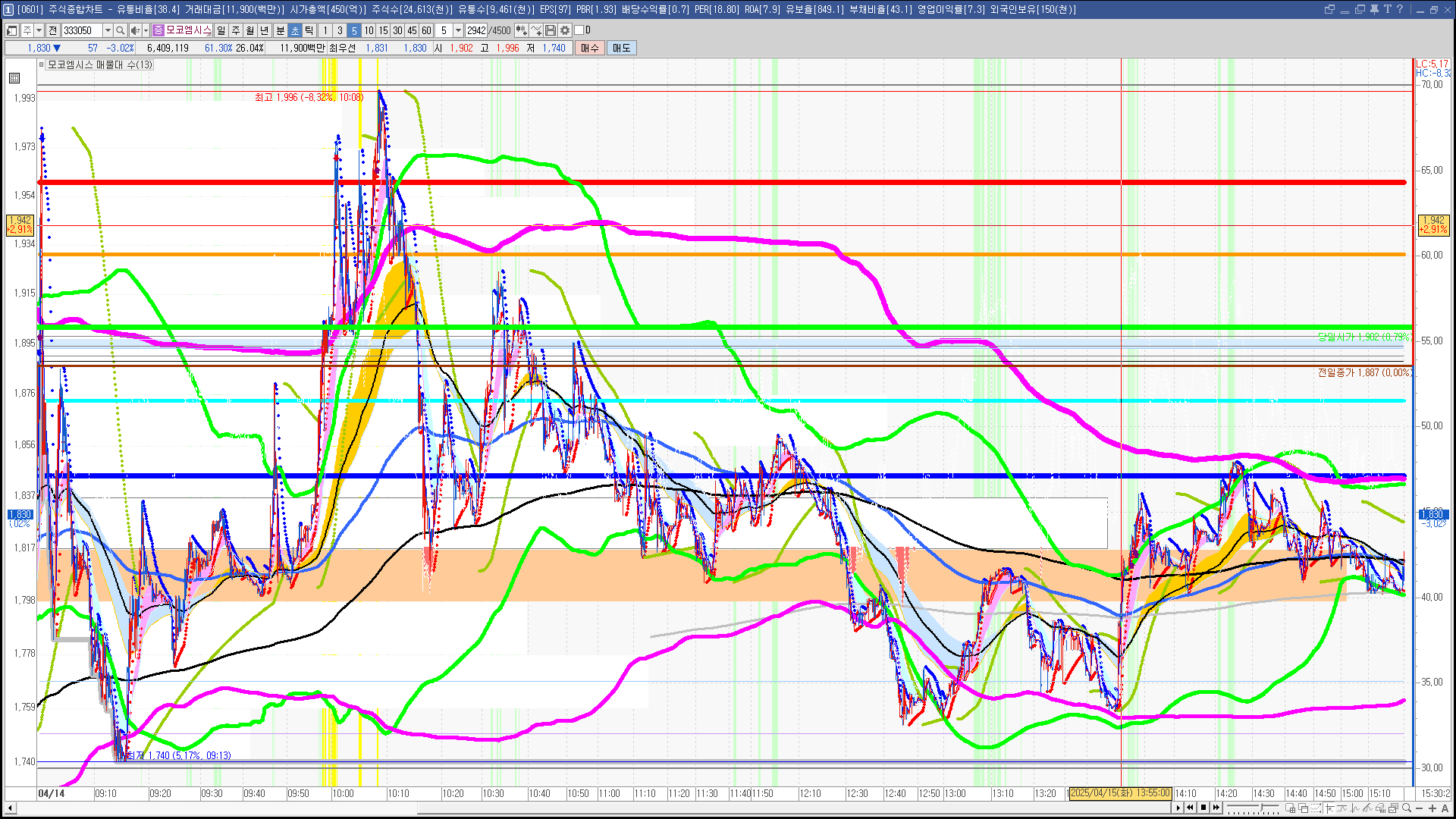The width and height of the screenshot is (1456, 819).
Task: Toggle the 모코엠시스 매물대 indicator checkbox
Action: pos(42,65)
